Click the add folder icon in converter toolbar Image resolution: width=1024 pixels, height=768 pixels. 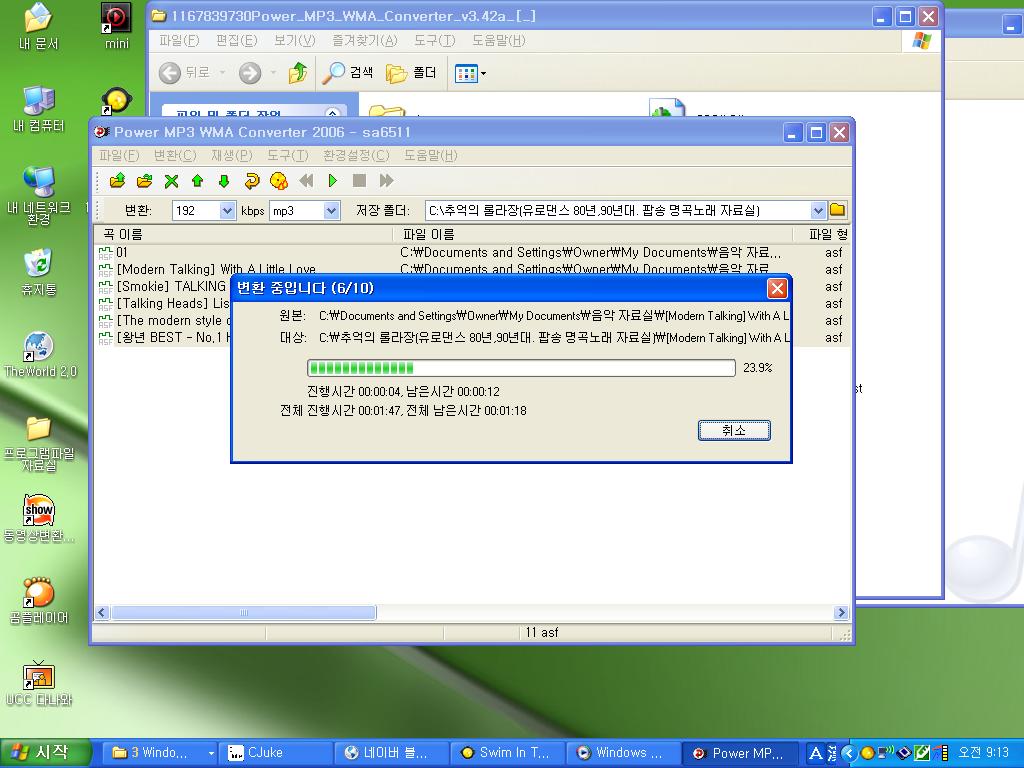[144, 181]
